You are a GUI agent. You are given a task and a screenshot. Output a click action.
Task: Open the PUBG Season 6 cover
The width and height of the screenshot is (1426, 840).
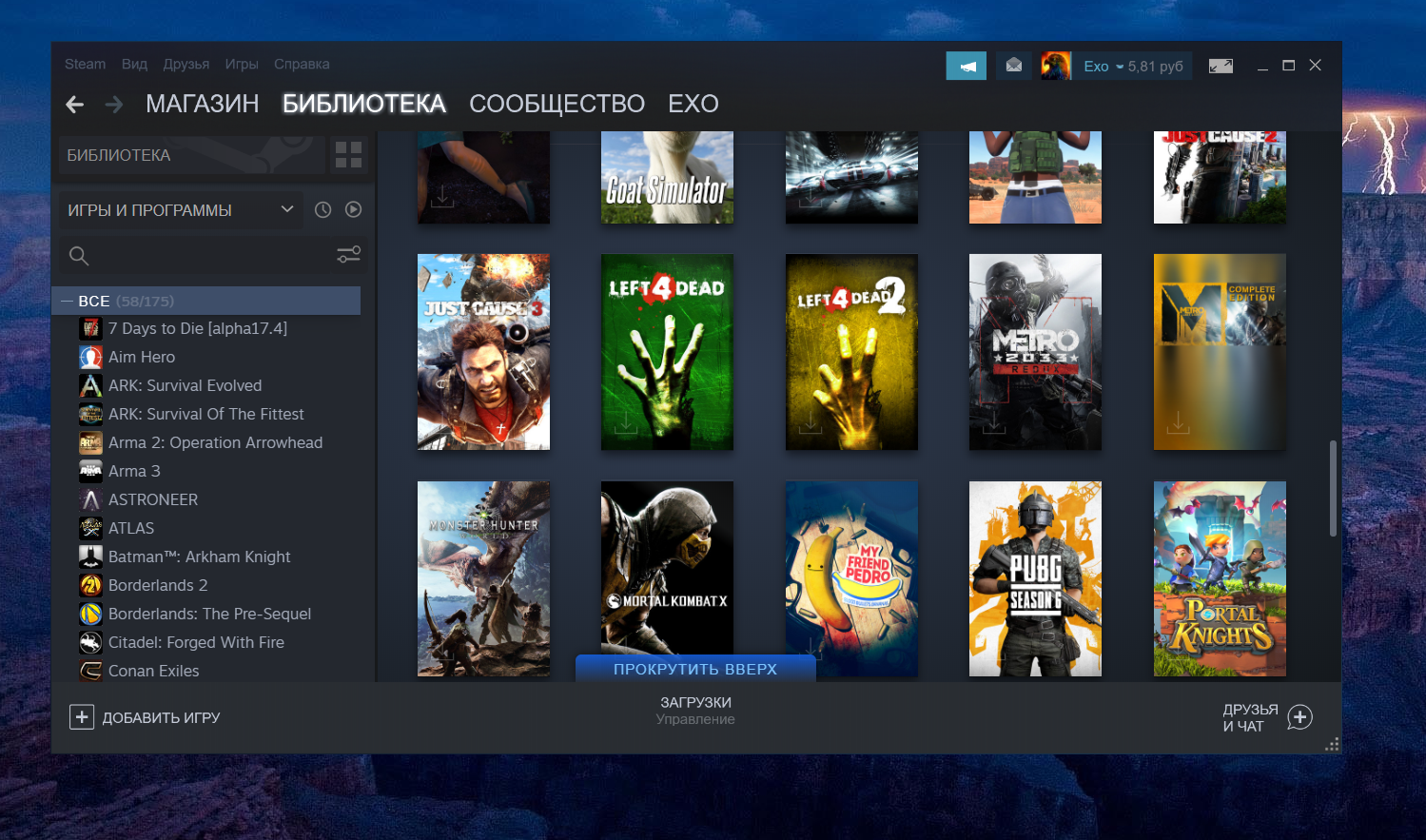tap(1035, 579)
